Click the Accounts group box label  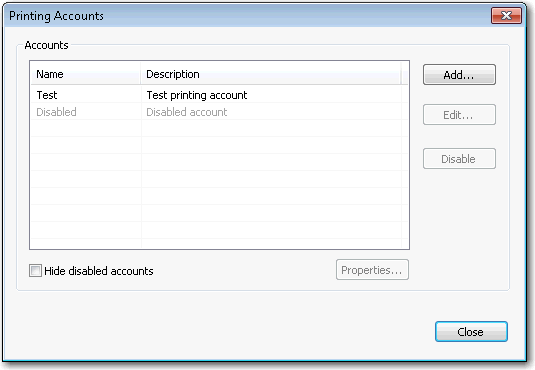pyautogui.click(x=46, y=45)
